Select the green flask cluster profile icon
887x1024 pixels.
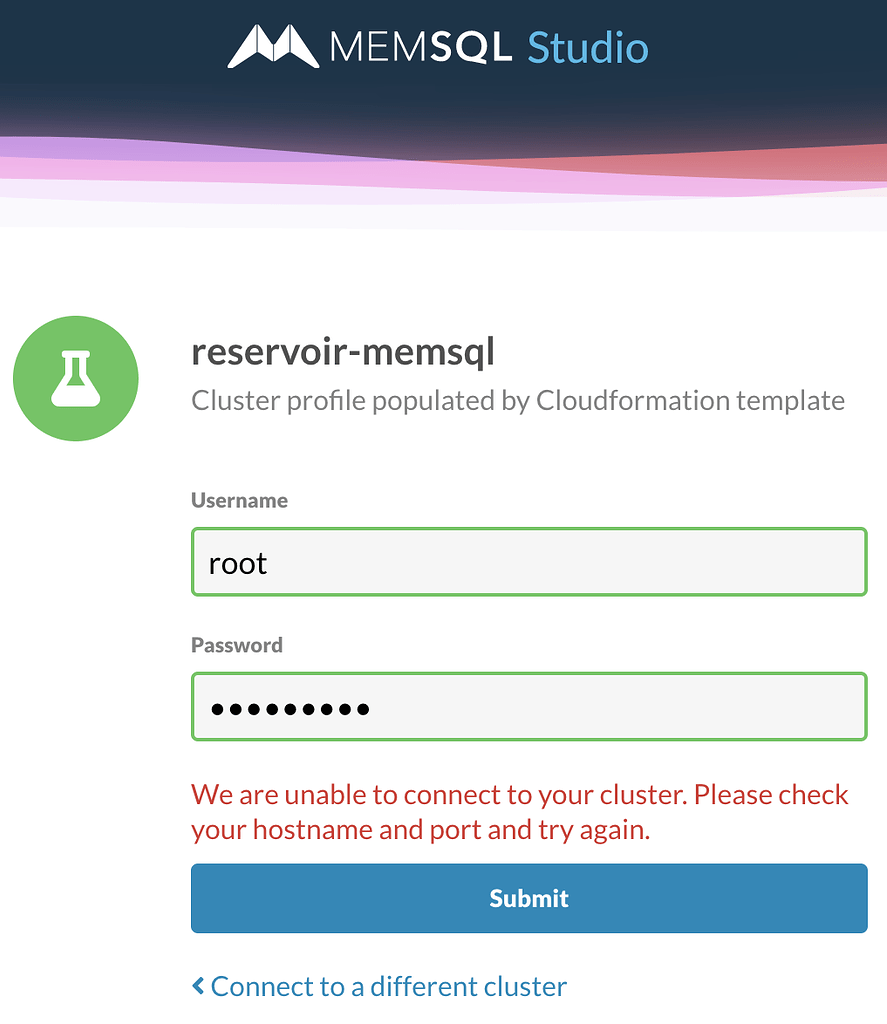click(x=75, y=378)
